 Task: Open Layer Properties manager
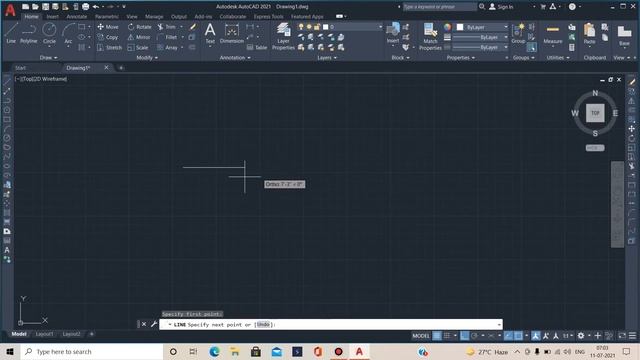tap(283, 36)
